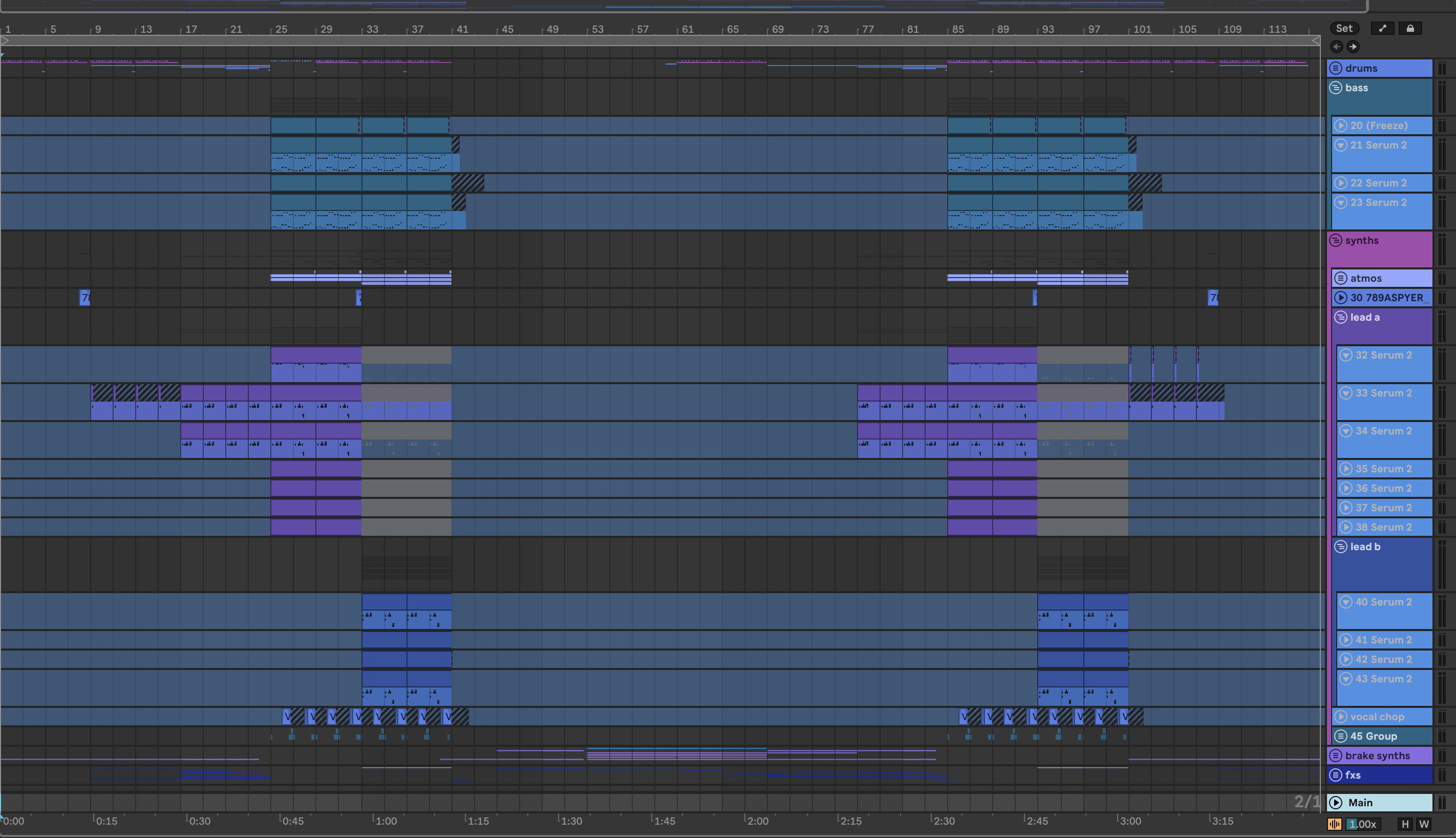Fold the 21 Serum 2 track
Image resolution: width=1456 pixels, height=838 pixels.
point(1341,145)
